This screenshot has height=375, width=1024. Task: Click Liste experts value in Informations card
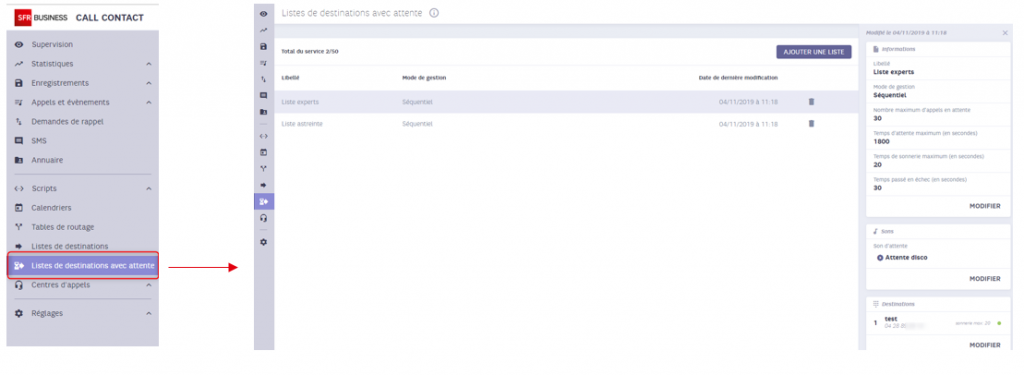[x=893, y=72]
